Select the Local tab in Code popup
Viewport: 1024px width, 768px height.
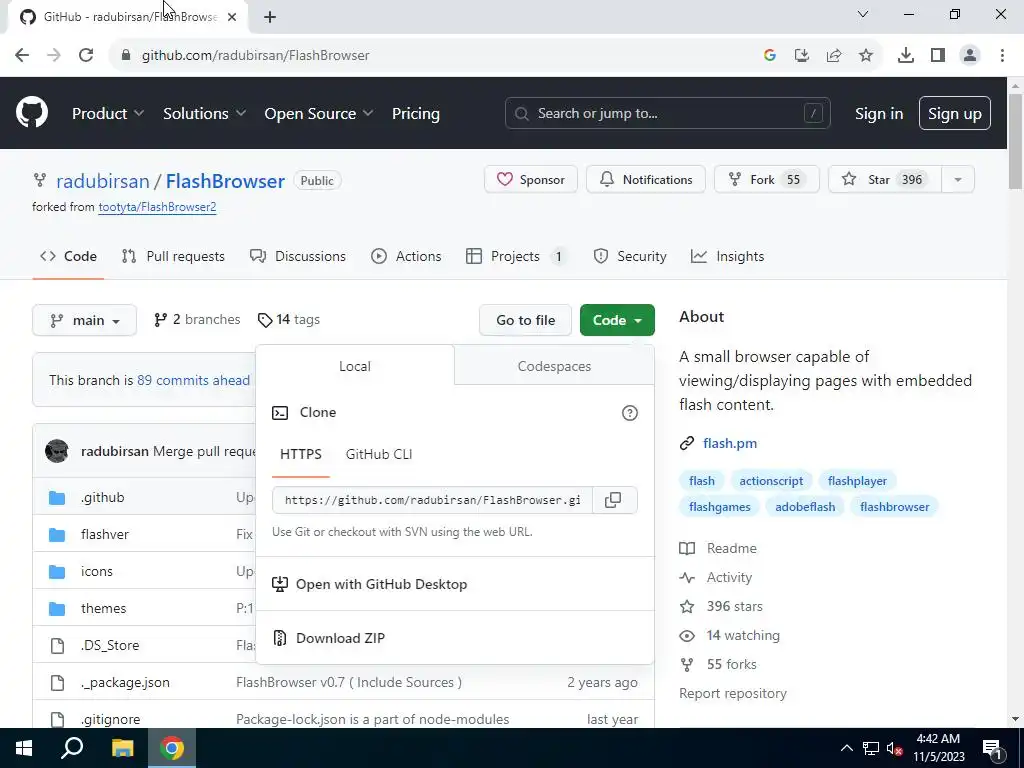pyautogui.click(x=355, y=366)
